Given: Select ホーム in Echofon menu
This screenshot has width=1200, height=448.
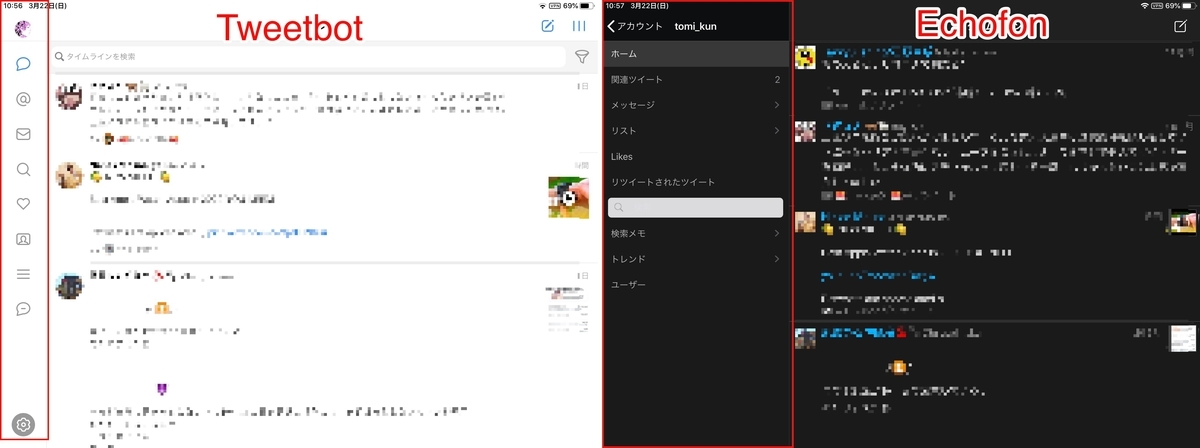Looking at the screenshot, I should tap(697, 53).
